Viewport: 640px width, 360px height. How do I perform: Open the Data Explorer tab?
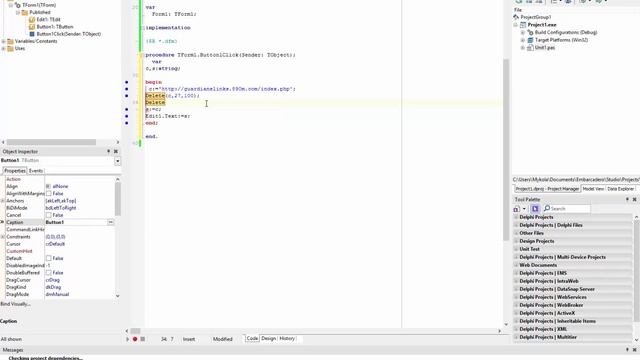click(x=620, y=189)
